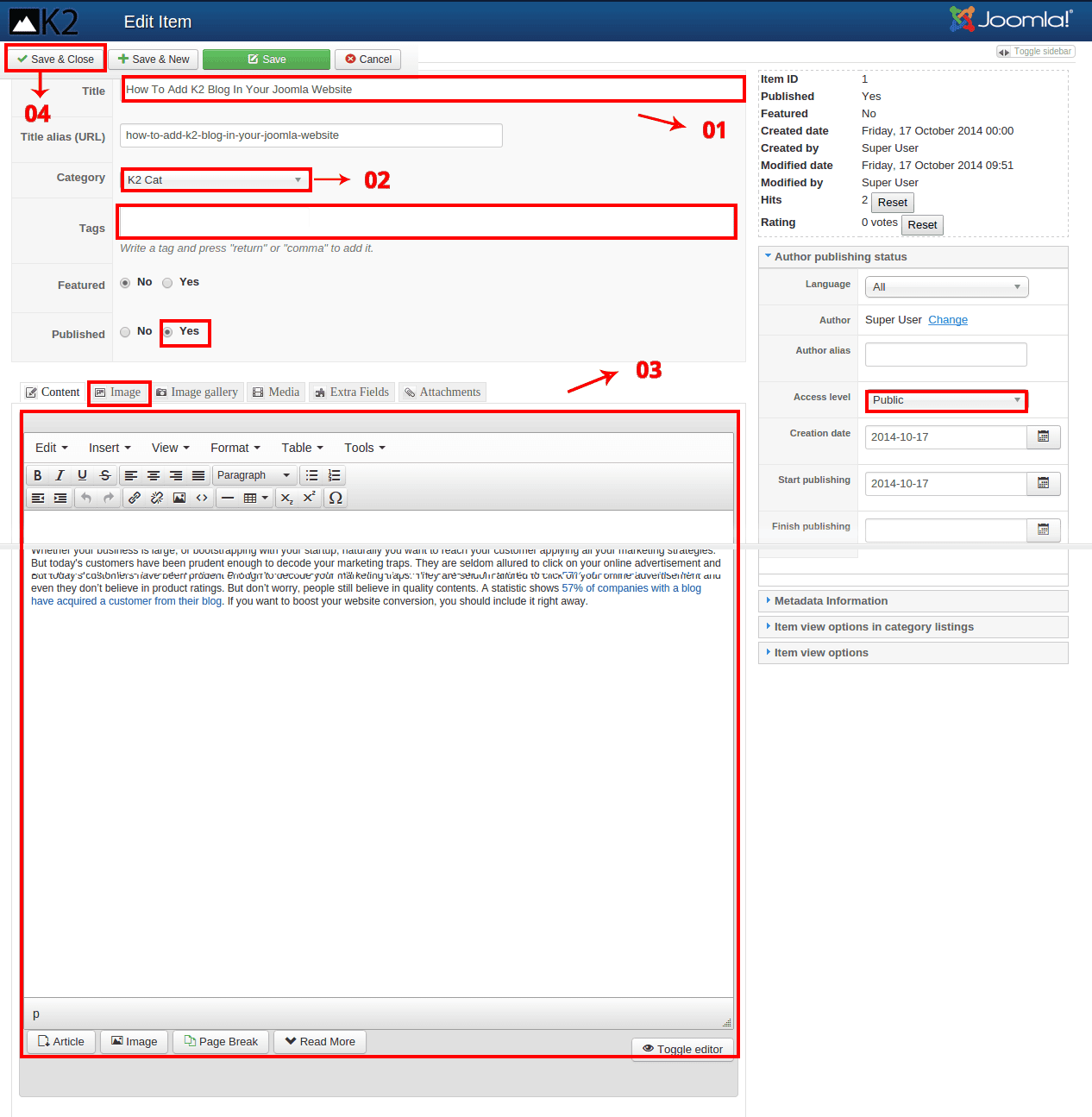
Task: Open the editor Insert menu
Action: pos(110,448)
